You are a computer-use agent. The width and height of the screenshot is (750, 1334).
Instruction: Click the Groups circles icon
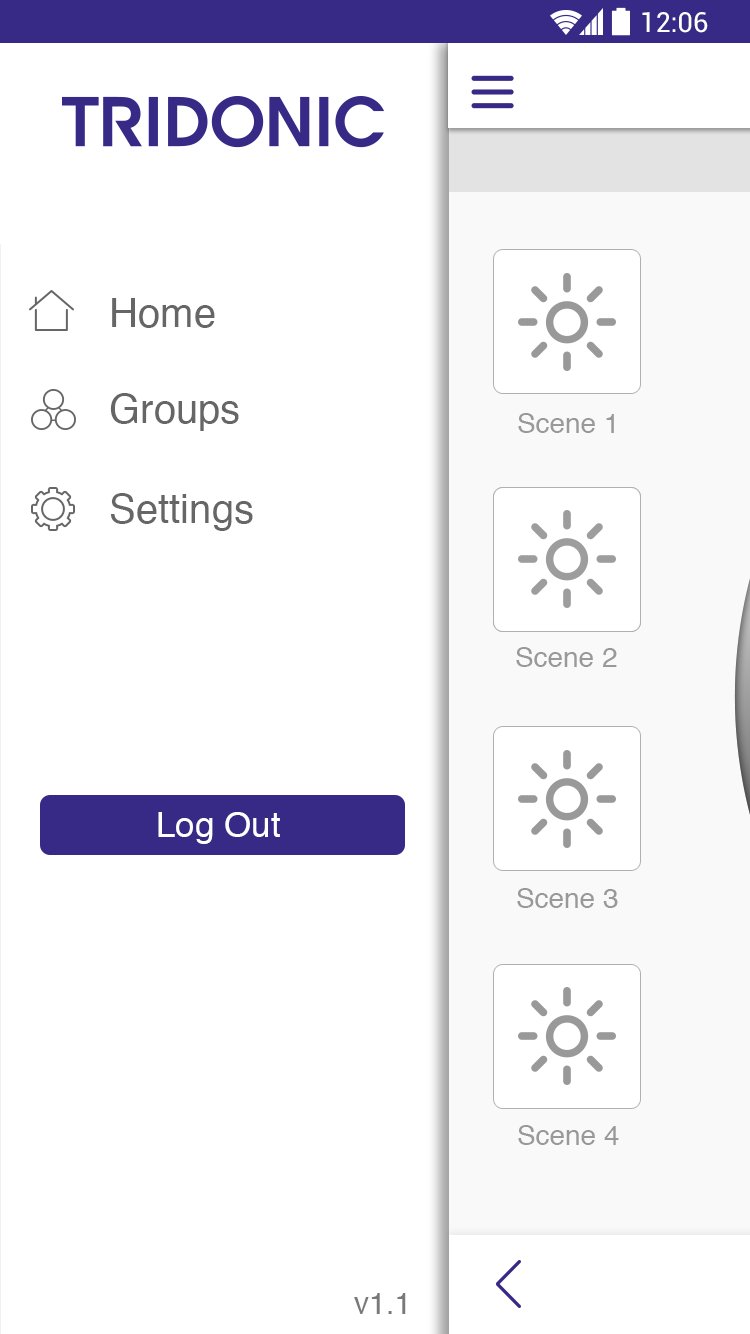click(53, 410)
